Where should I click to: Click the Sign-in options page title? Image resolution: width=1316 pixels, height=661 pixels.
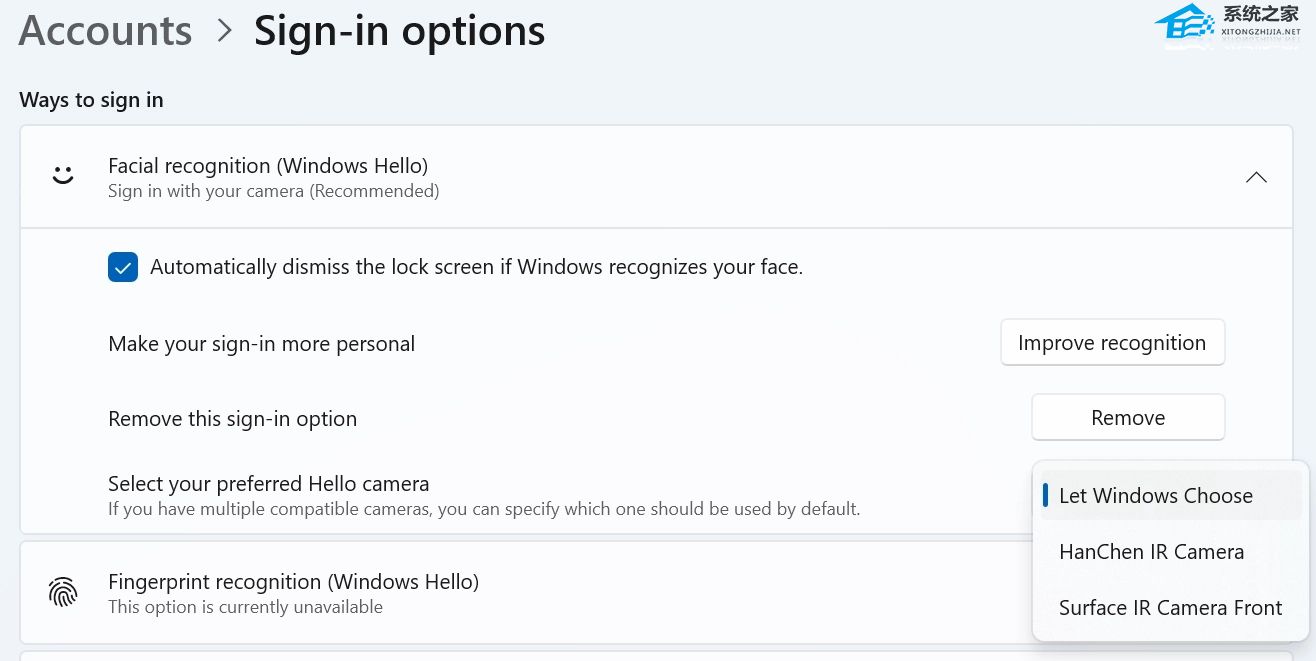pos(399,31)
